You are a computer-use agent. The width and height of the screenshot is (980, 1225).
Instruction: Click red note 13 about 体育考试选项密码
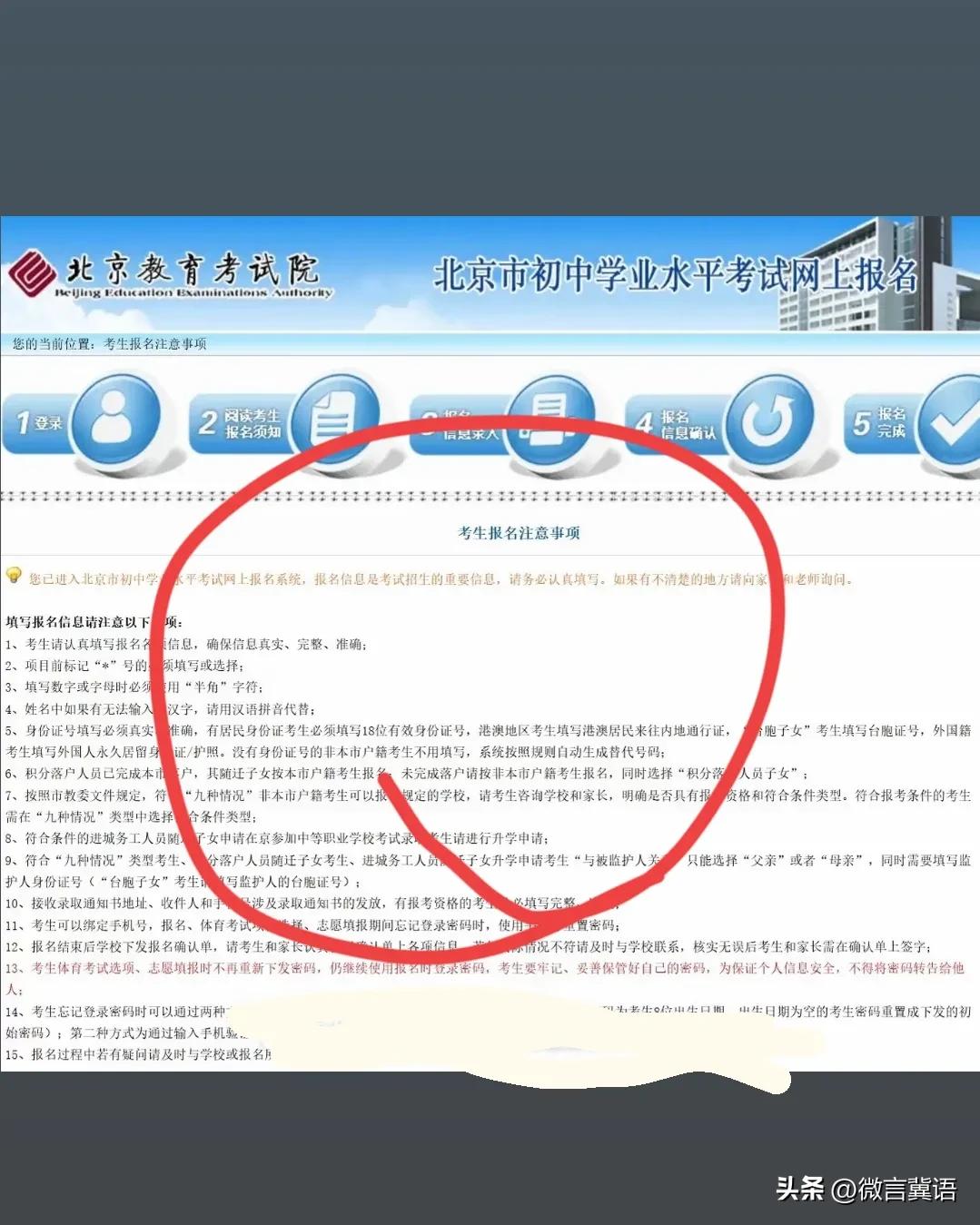point(485,979)
